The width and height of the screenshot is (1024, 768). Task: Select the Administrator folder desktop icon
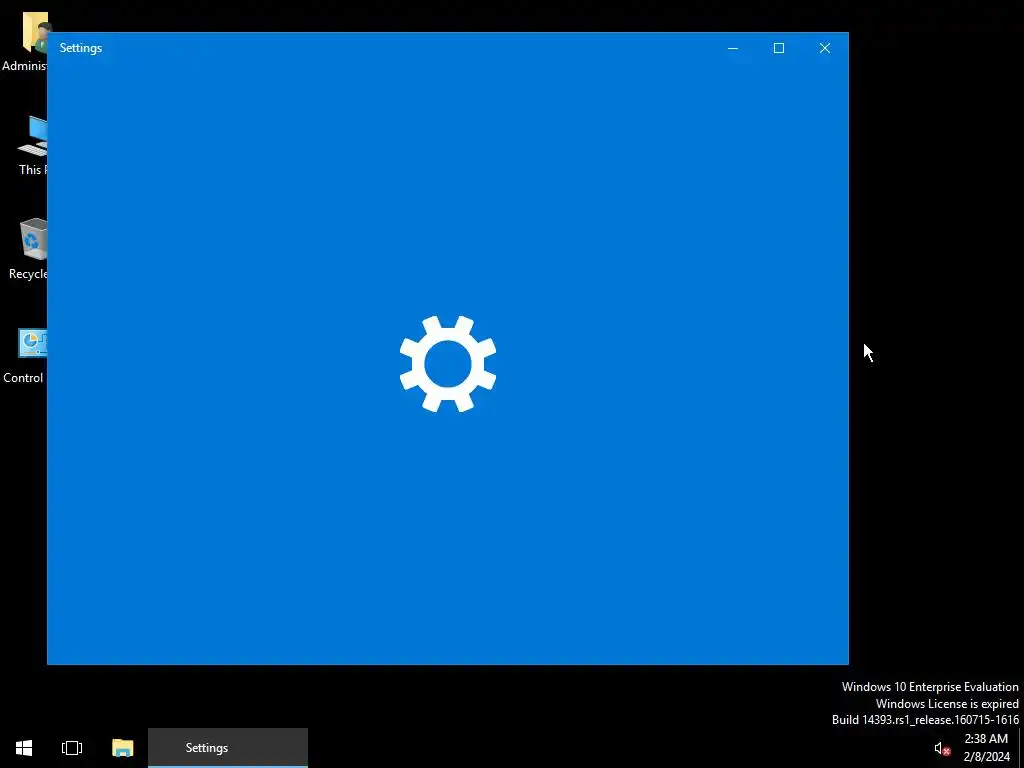(25, 40)
